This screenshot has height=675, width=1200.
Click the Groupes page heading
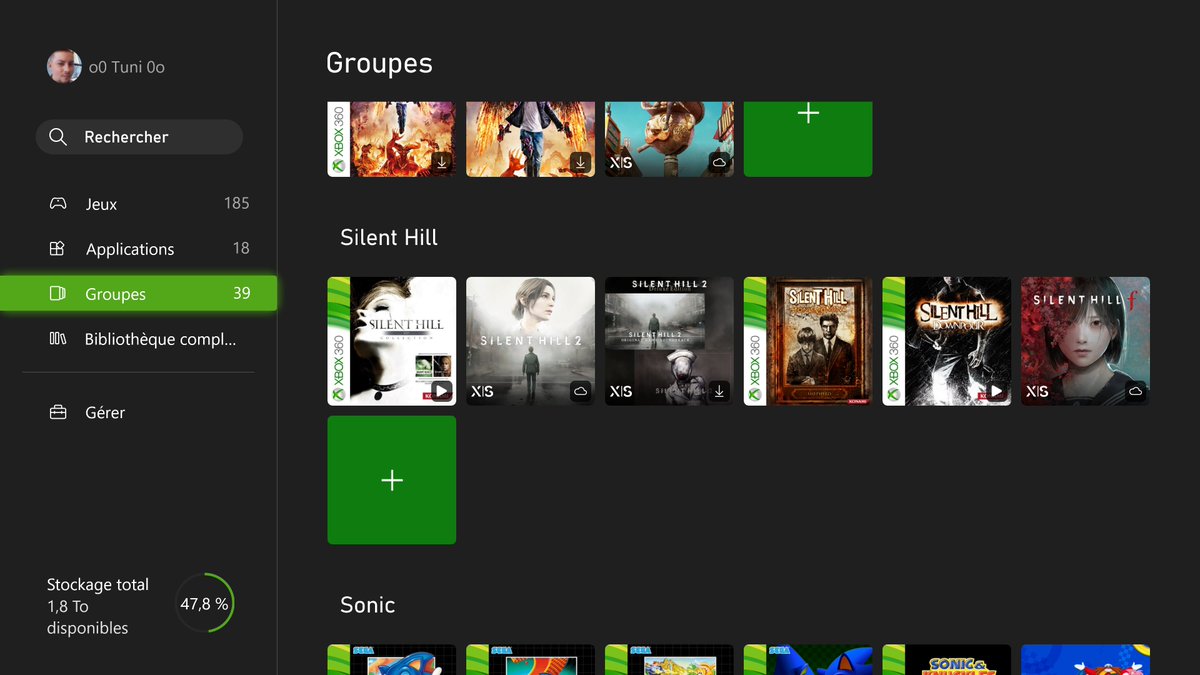(379, 63)
